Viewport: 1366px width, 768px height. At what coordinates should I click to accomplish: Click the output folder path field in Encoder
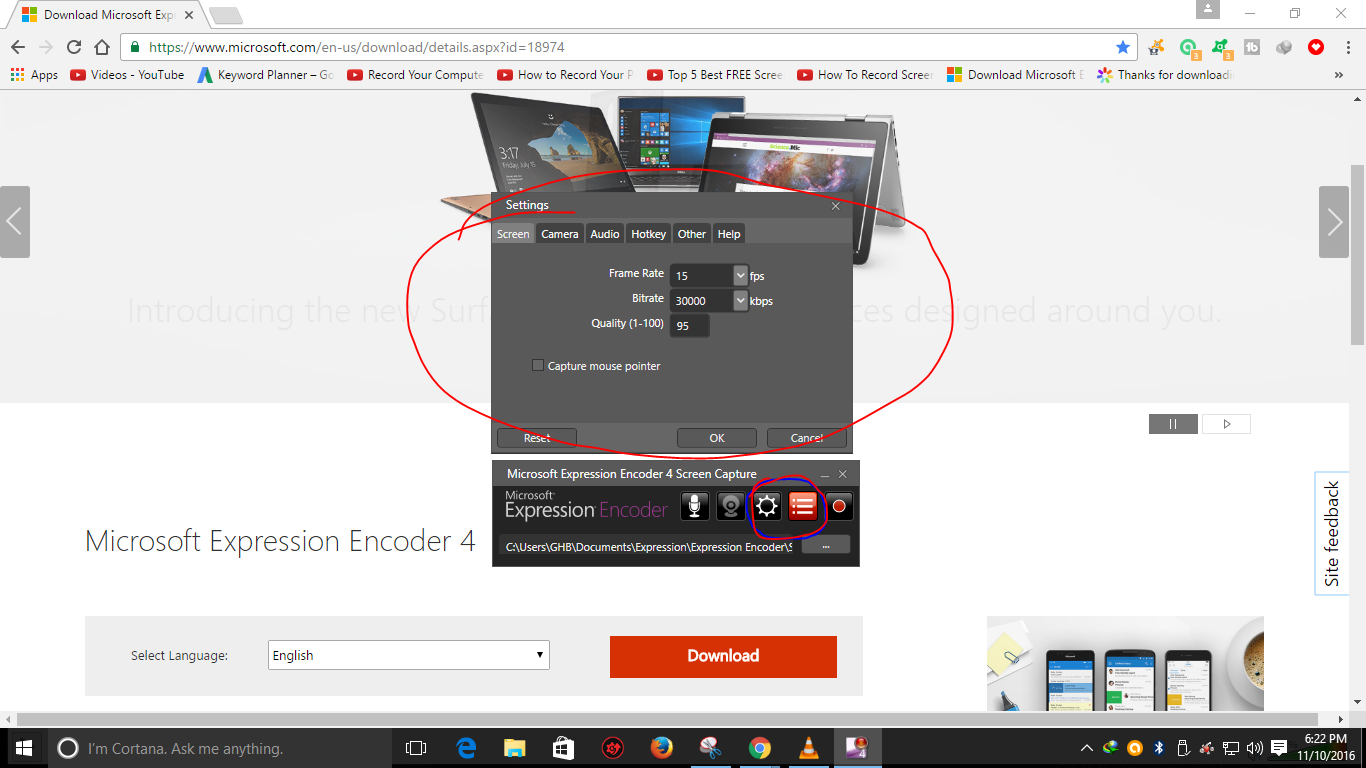click(x=648, y=546)
